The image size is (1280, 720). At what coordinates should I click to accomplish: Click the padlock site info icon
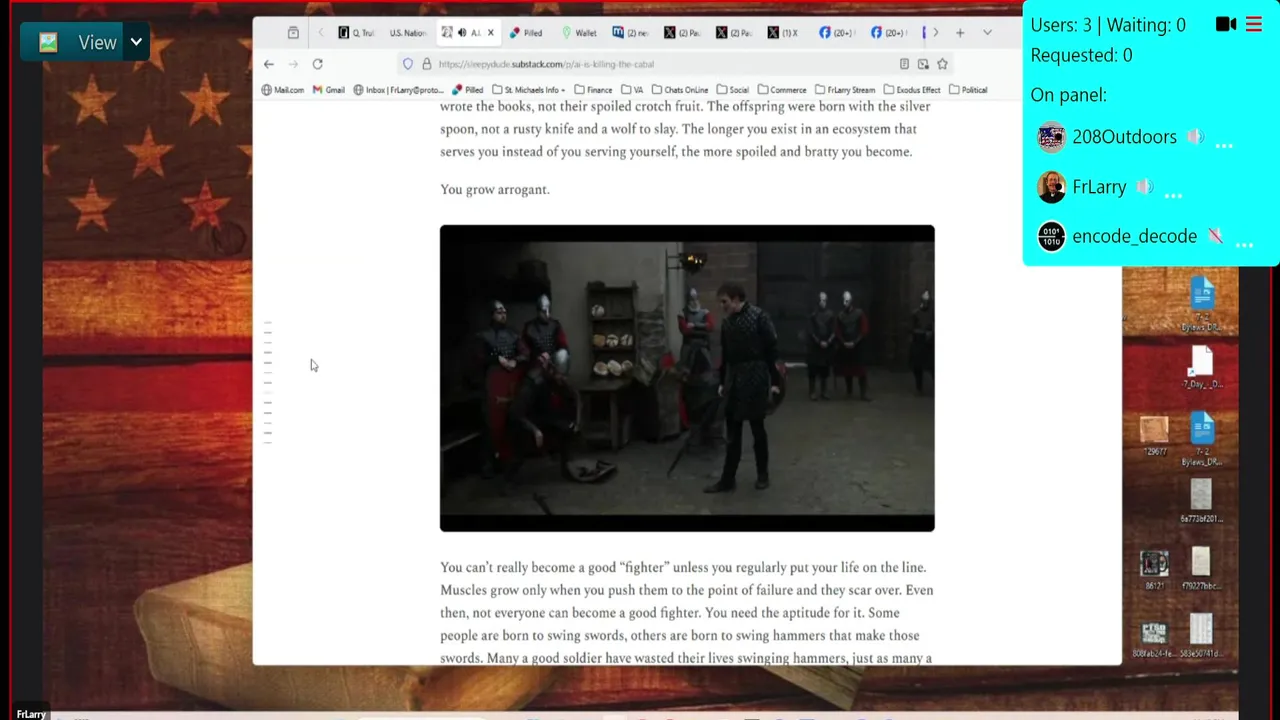point(426,64)
